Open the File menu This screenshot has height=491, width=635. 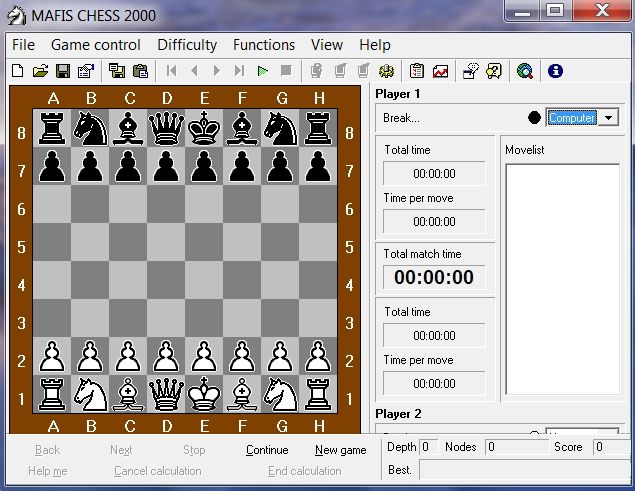coord(23,45)
